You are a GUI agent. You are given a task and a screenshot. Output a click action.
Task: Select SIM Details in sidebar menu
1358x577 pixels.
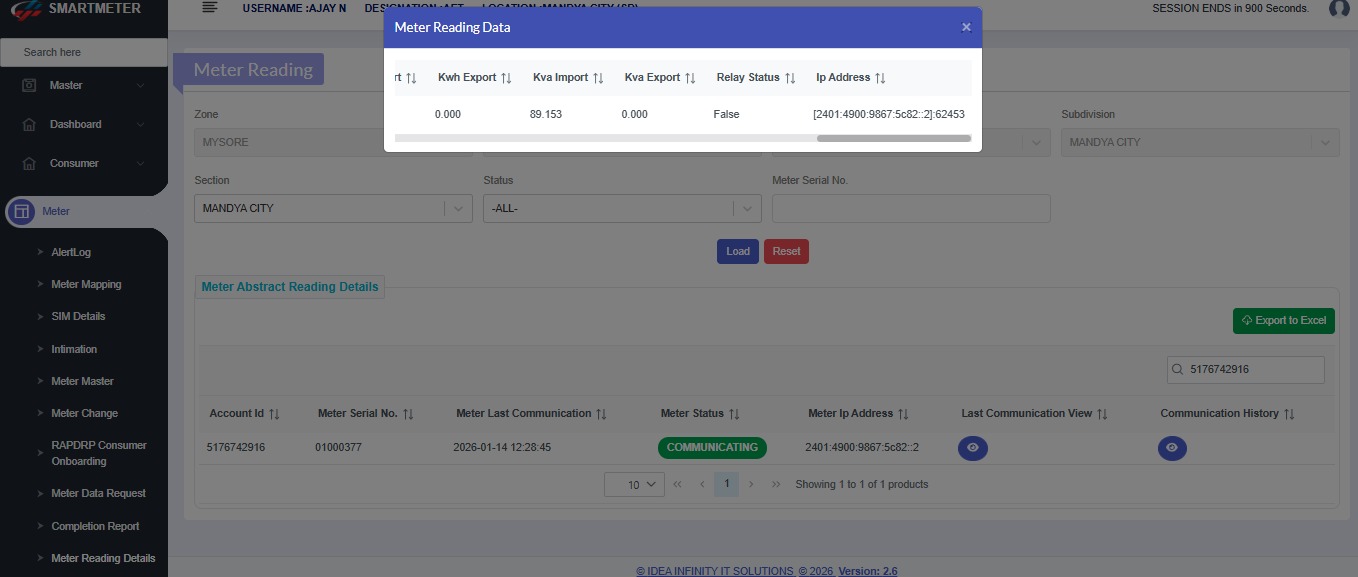[78, 317]
